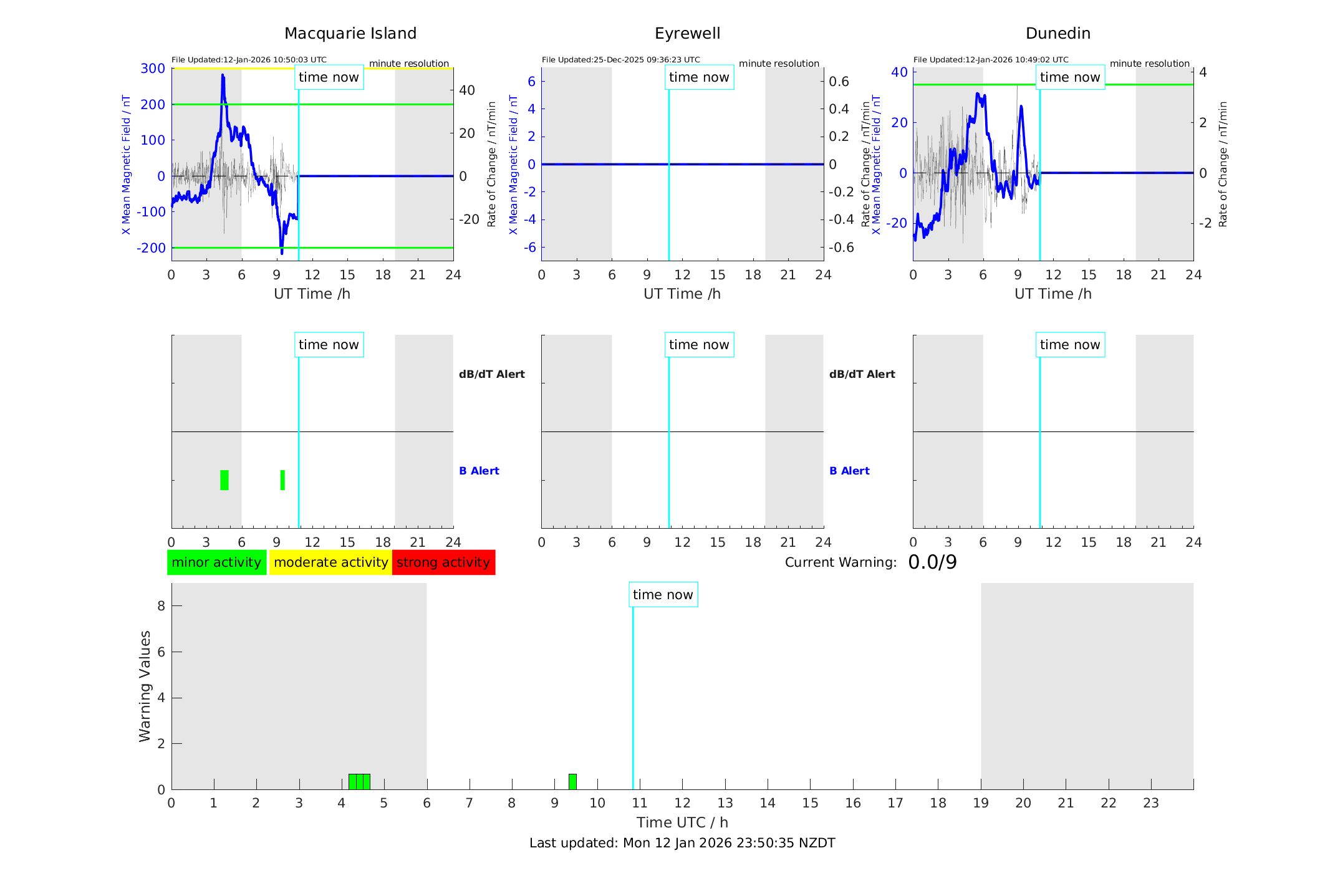Click the Last updated timestamp text
The width and height of the screenshot is (1320, 896).
pyautogui.click(x=682, y=843)
